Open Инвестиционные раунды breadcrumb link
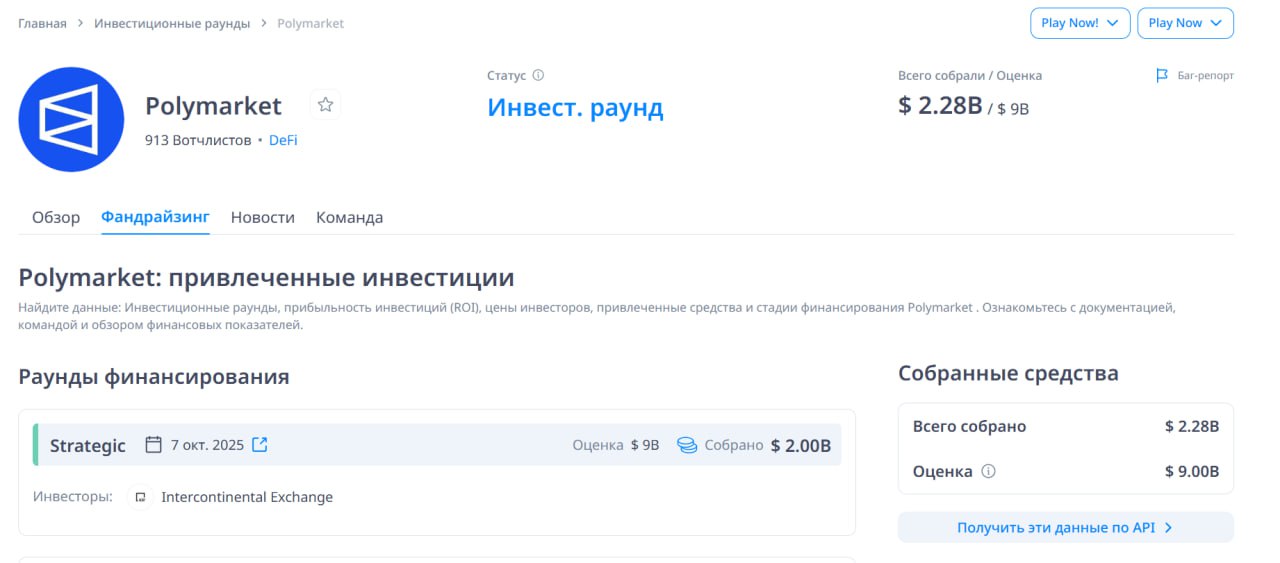1280x563 pixels. tap(172, 23)
